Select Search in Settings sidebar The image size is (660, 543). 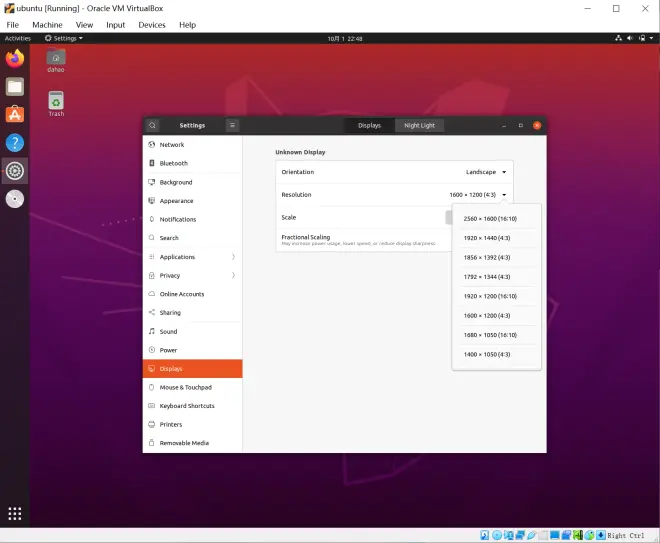click(192, 238)
